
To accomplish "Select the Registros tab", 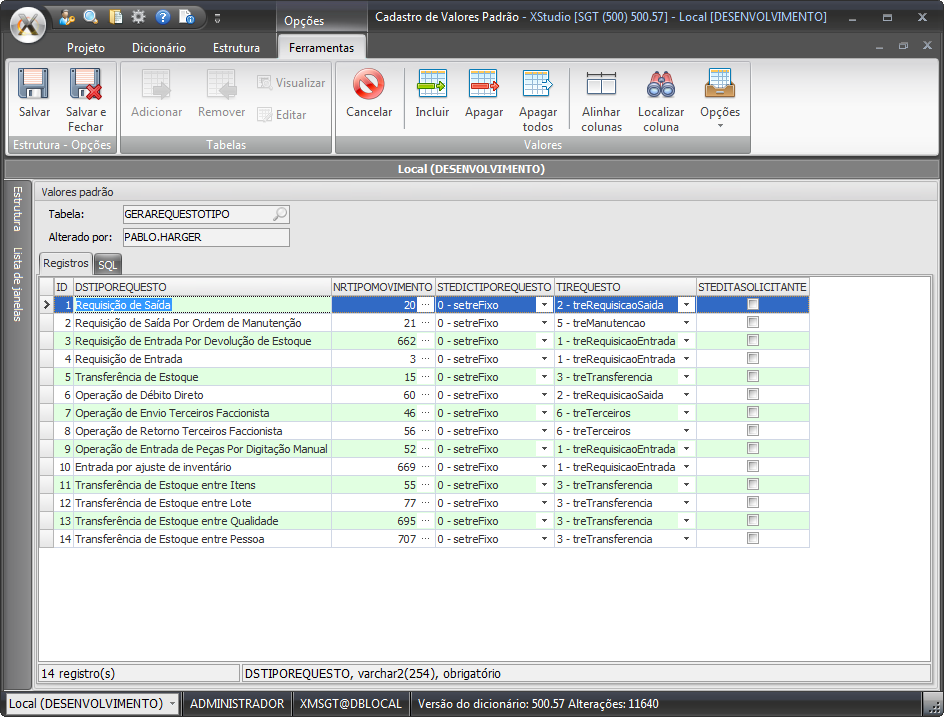I will tap(66, 263).
